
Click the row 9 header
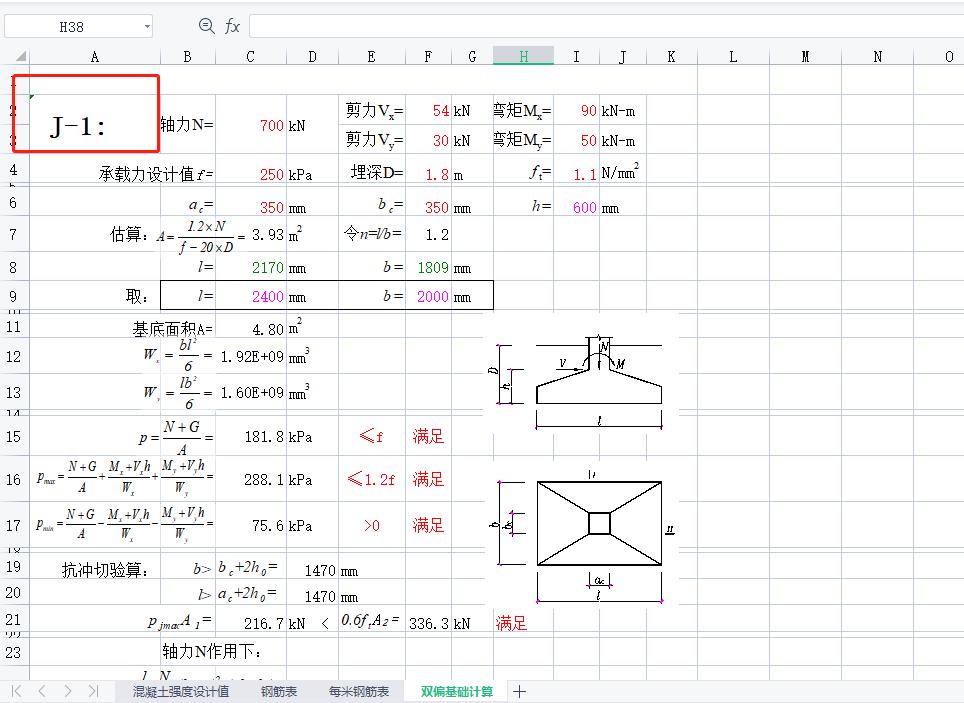[10, 295]
